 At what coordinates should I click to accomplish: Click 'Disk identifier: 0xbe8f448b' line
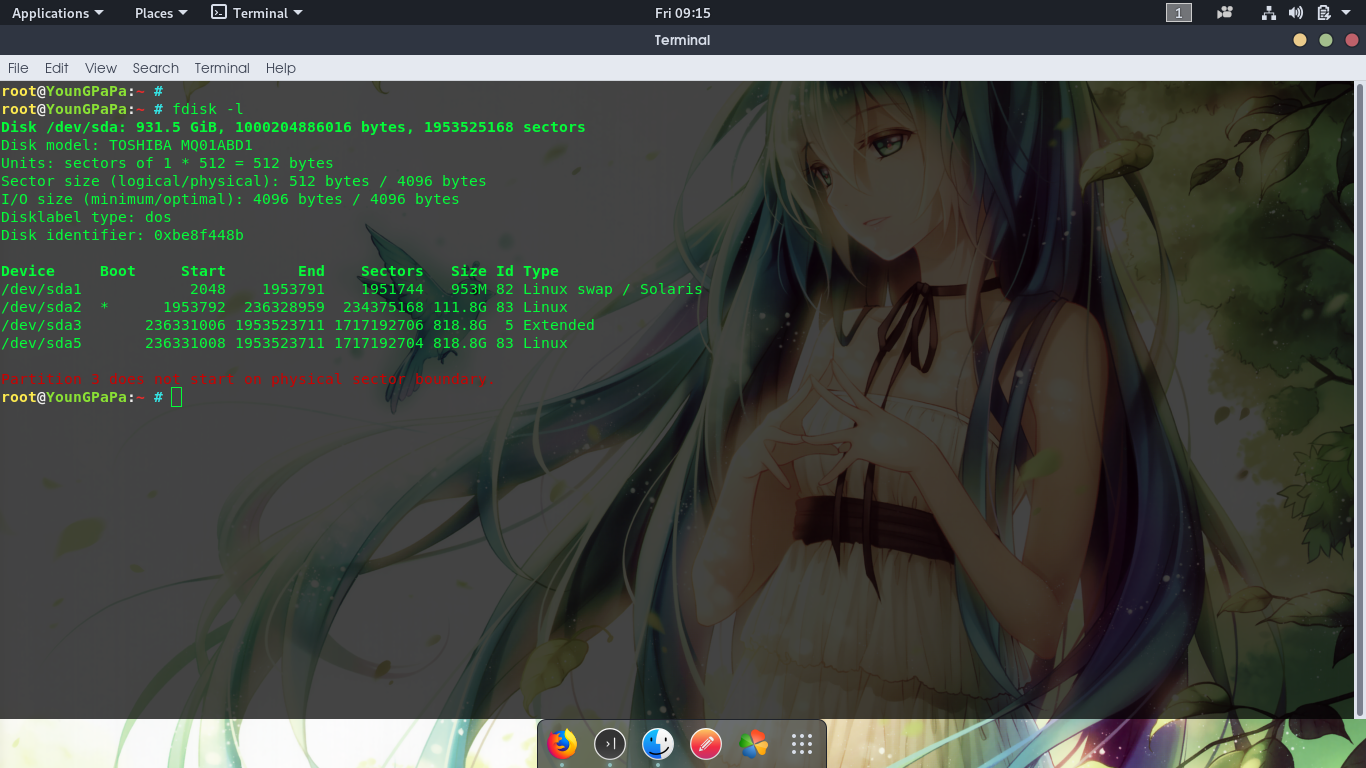(123, 235)
